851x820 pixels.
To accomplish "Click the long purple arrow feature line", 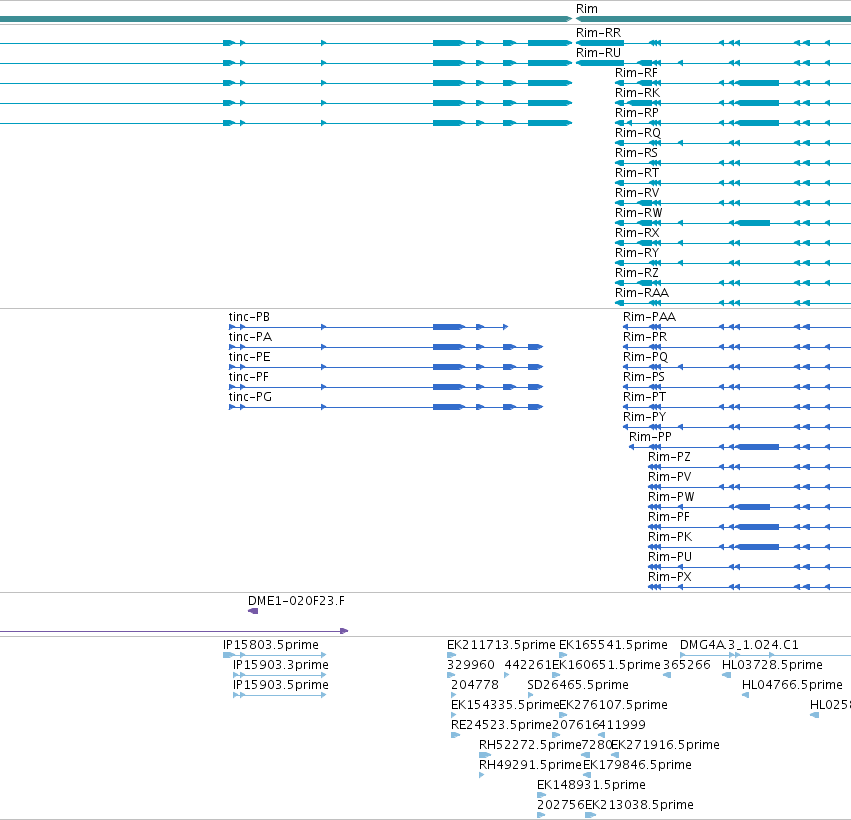I will [174, 631].
